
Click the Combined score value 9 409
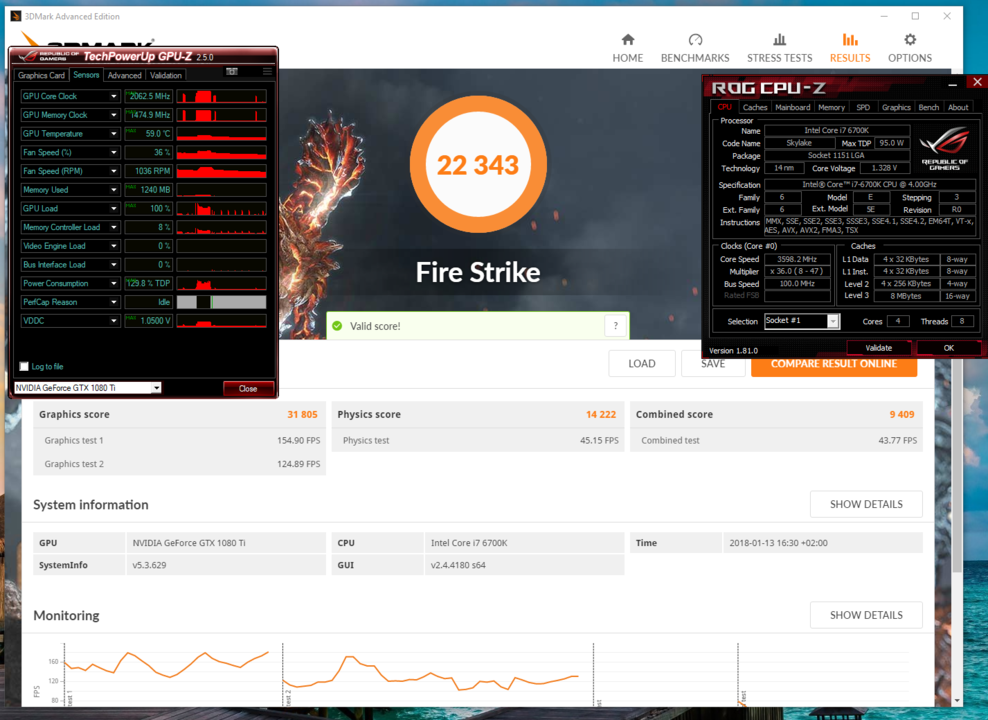[902, 414]
